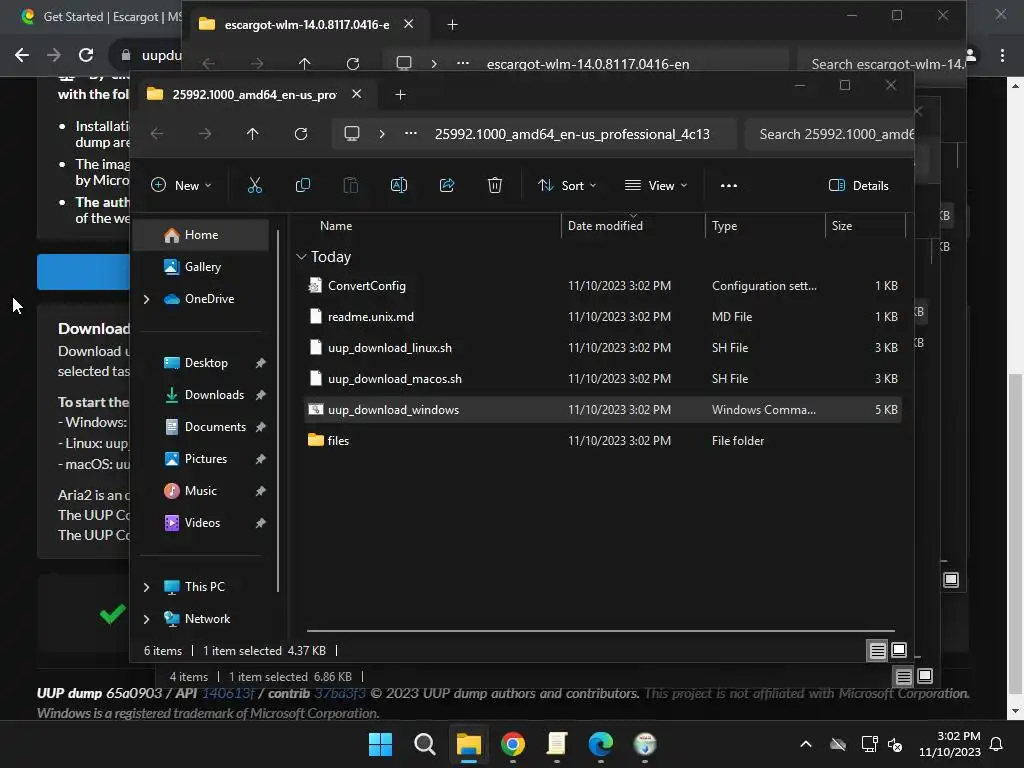
Task: Click Microsoft Edge taskbar icon
Action: coord(601,744)
